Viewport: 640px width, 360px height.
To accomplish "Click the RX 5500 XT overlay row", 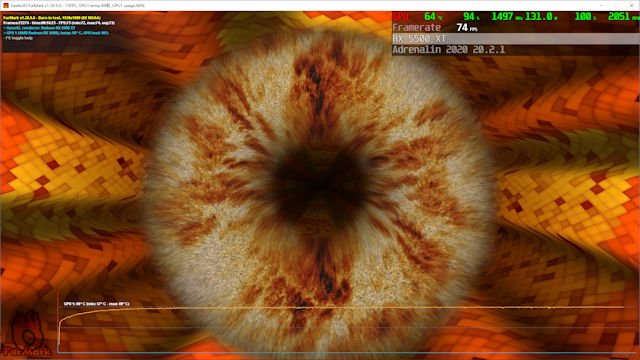I will (x=515, y=39).
